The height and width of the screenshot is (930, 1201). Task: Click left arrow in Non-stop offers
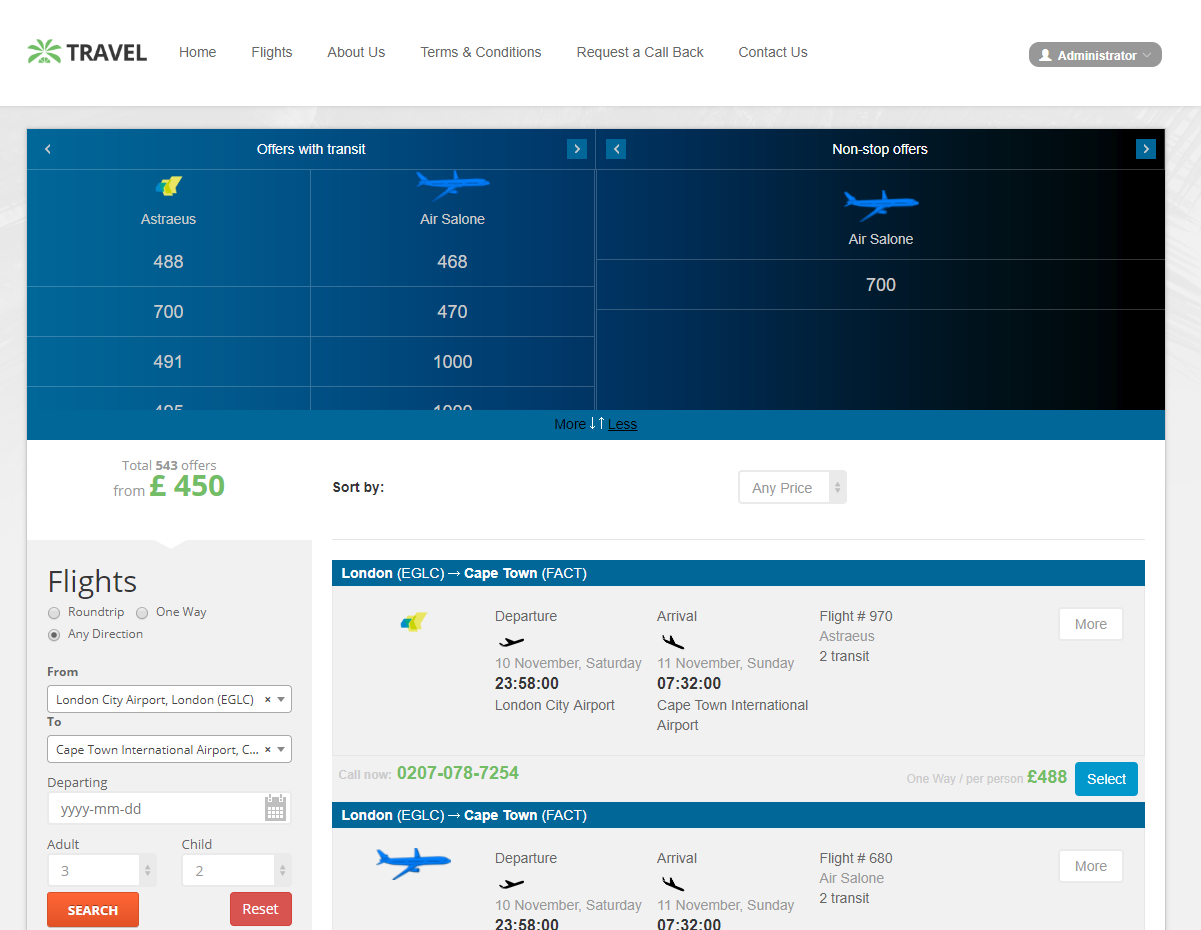pos(616,149)
